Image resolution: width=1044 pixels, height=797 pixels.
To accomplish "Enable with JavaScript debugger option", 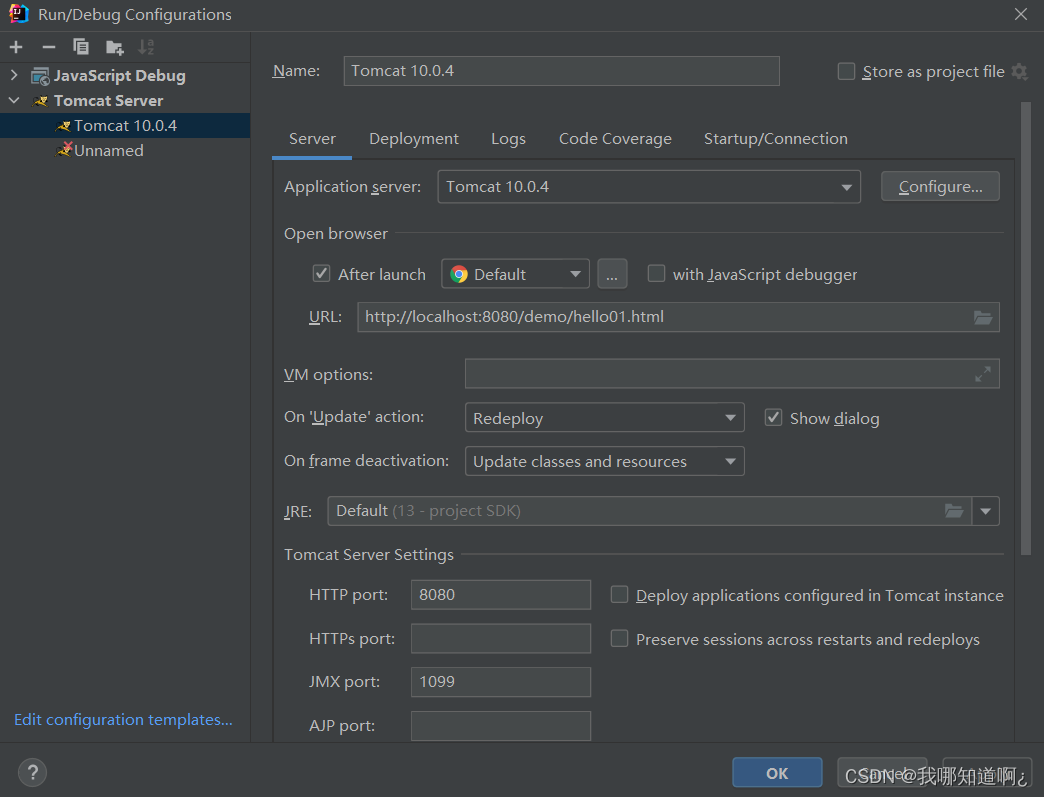I will click(x=656, y=274).
